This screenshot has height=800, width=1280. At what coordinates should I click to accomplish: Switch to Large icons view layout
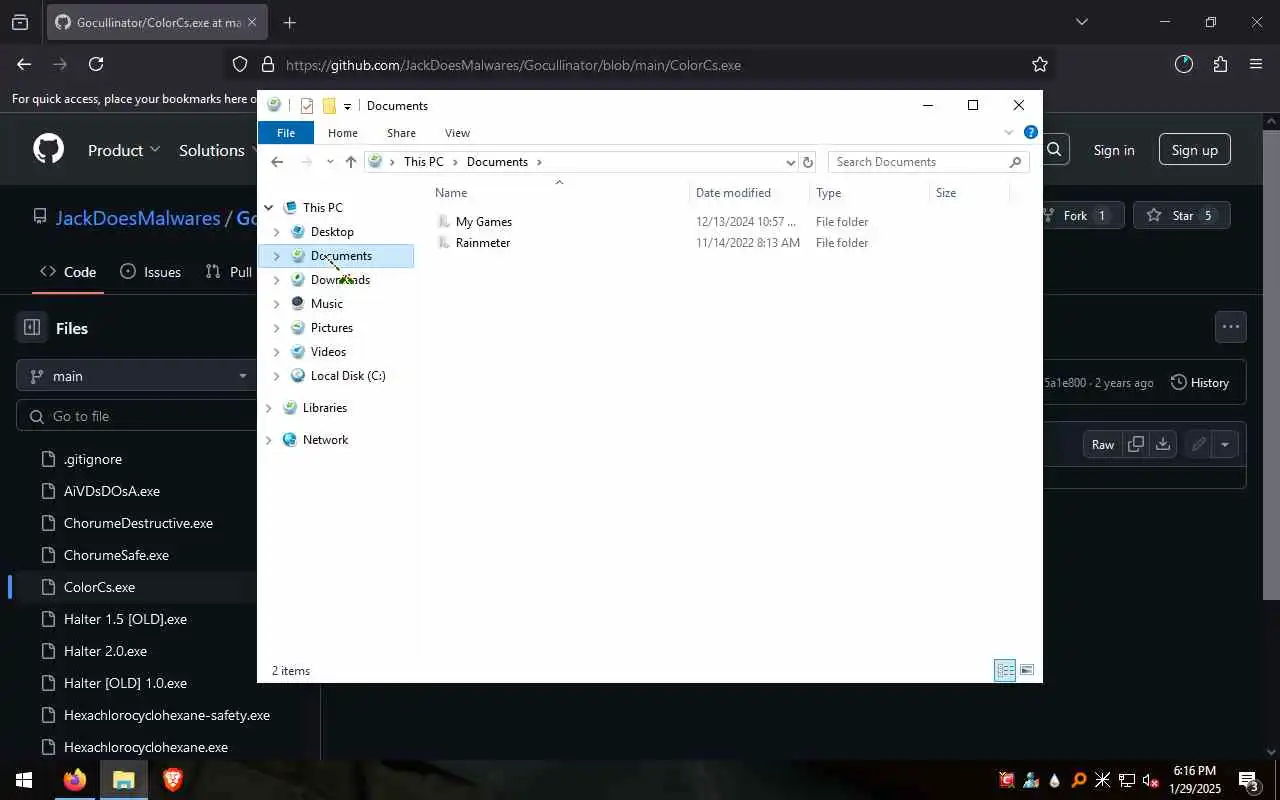pyautogui.click(x=1027, y=671)
